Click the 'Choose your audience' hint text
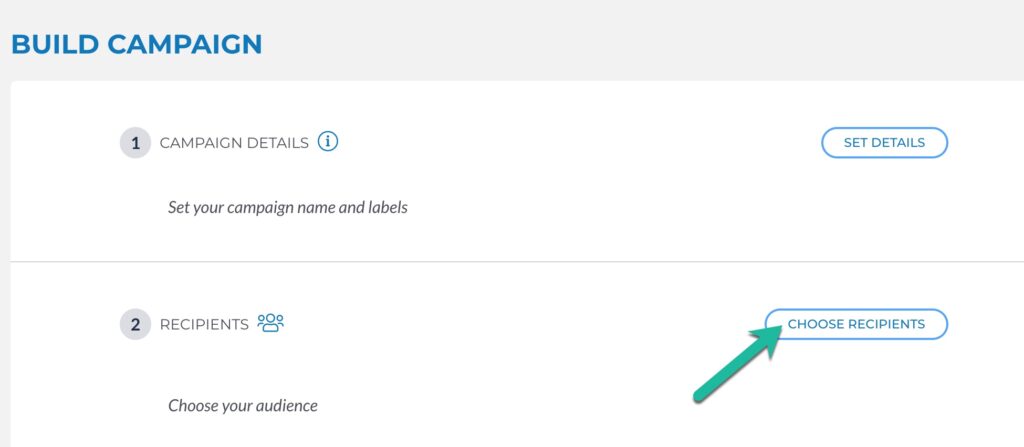This screenshot has width=1024, height=447. pyautogui.click(x=243, y=406)
